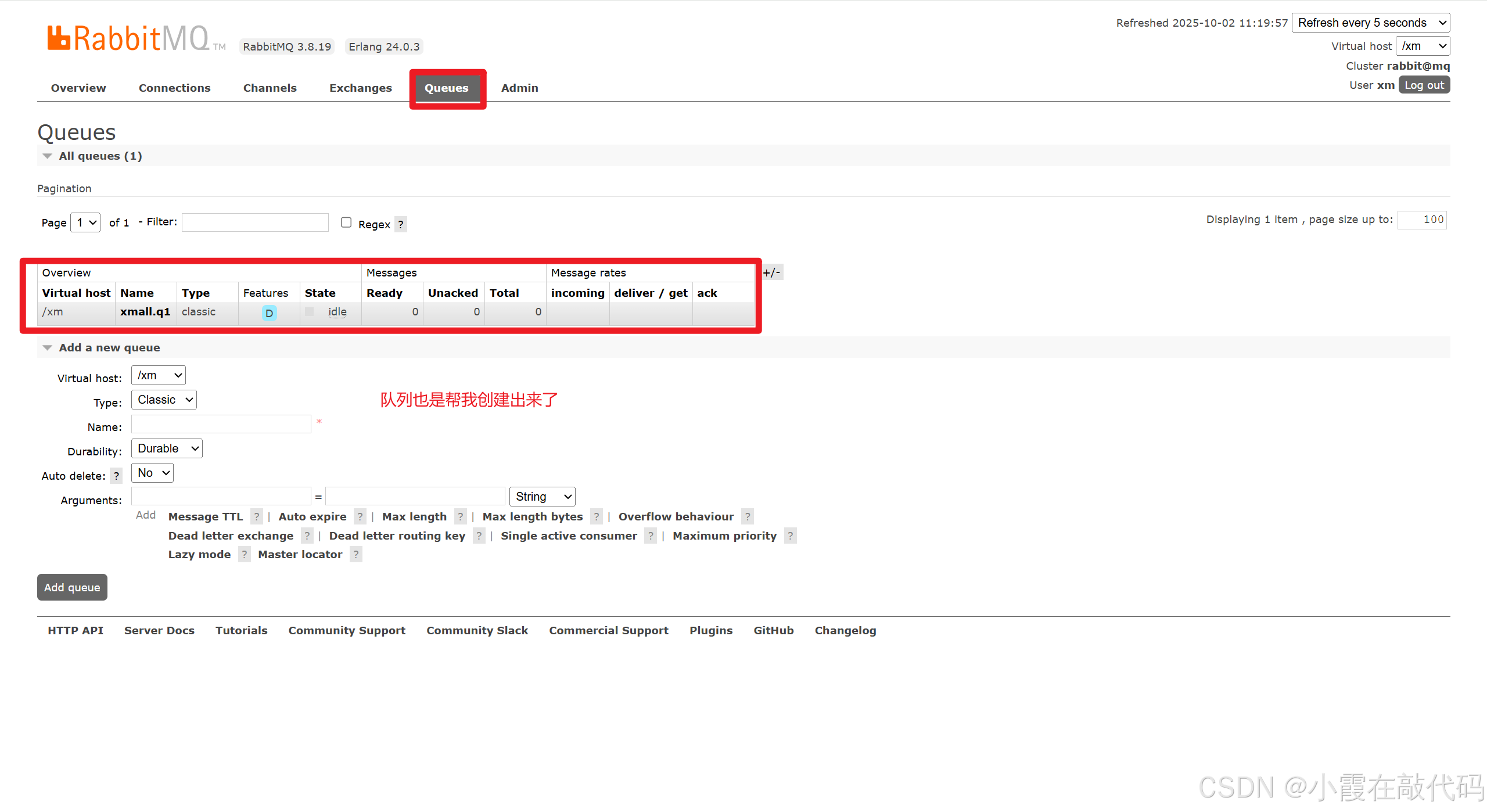The image size is (1487, 812).
Task: Click the D durable feature badge
Action: pos(269,313)
